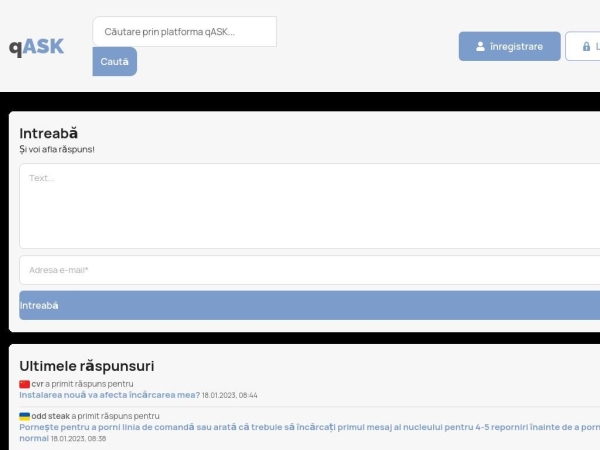This screenshot has height=450, width=600.
Task: Focus the qASK platform search field
Action: [x=184, y=32]
